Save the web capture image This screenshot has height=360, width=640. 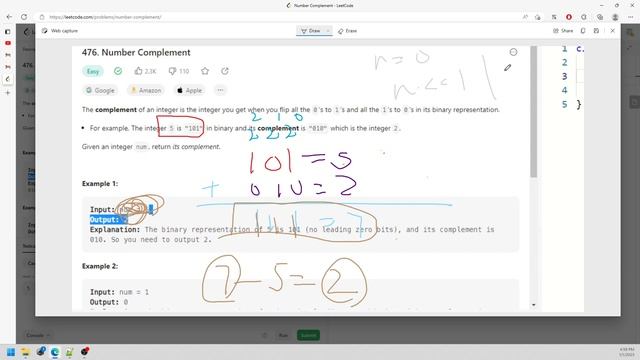click(596, 31)
